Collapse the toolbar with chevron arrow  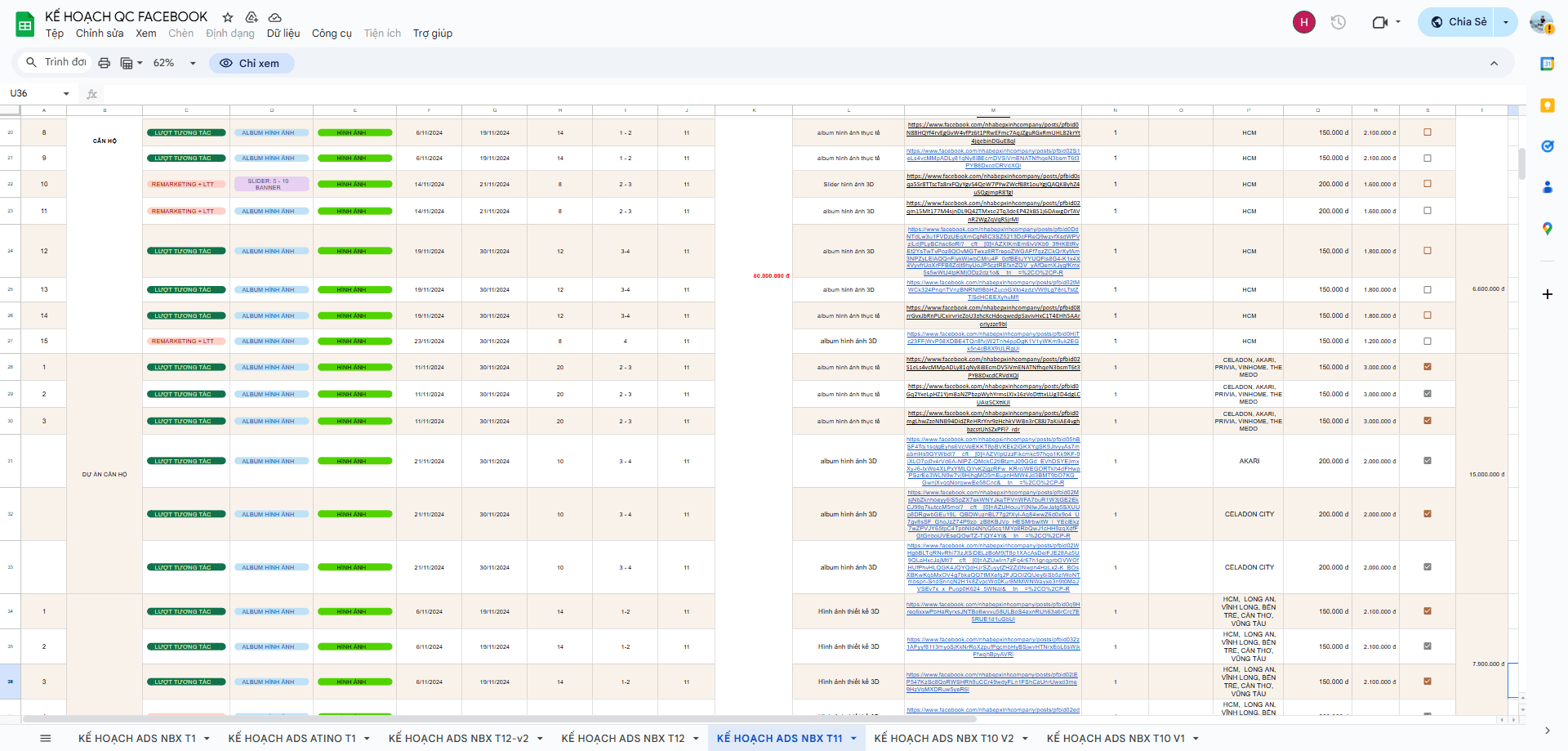(1494, 63)
